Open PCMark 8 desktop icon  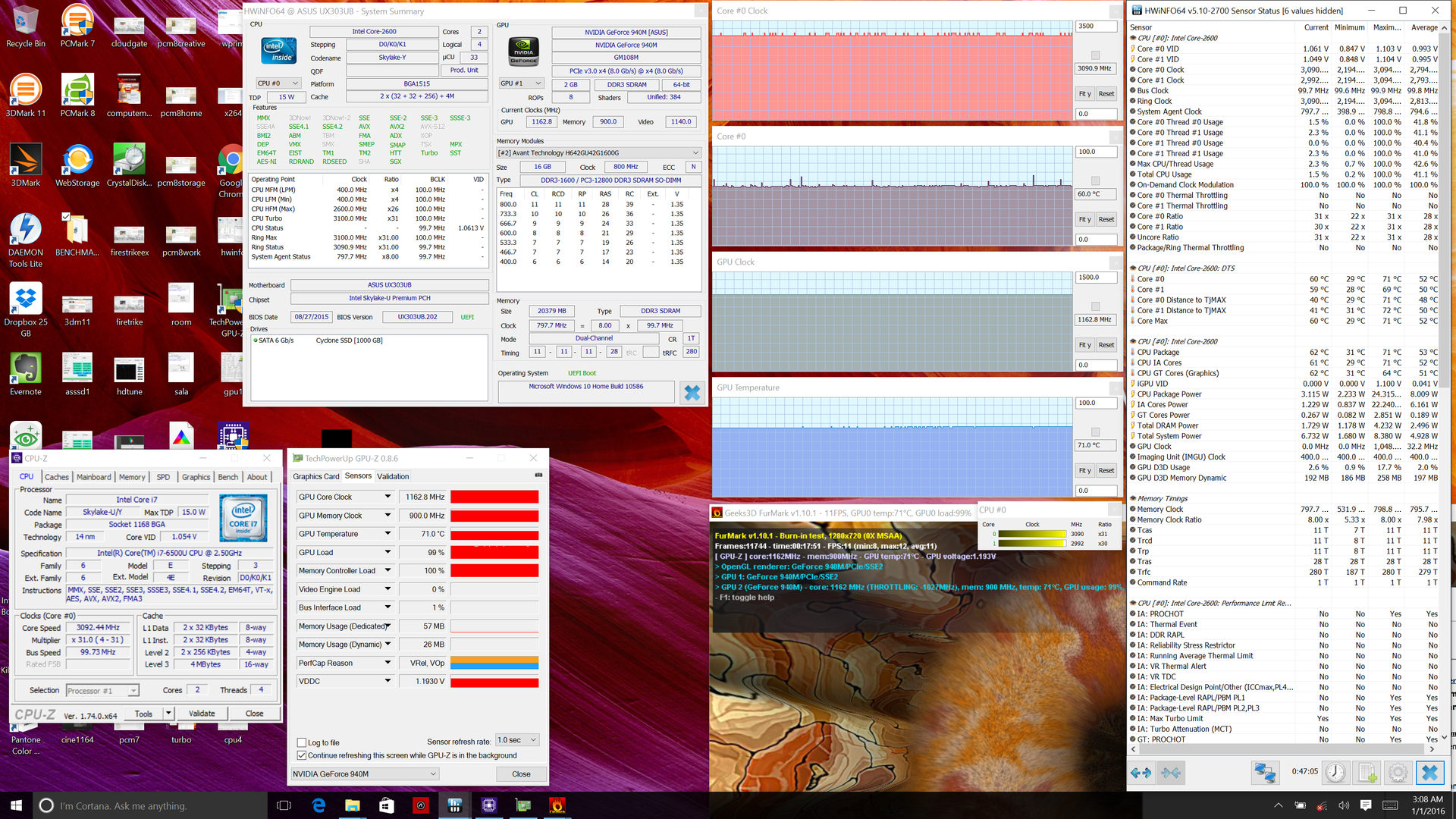pyautogui.click(x=77, y=96)
